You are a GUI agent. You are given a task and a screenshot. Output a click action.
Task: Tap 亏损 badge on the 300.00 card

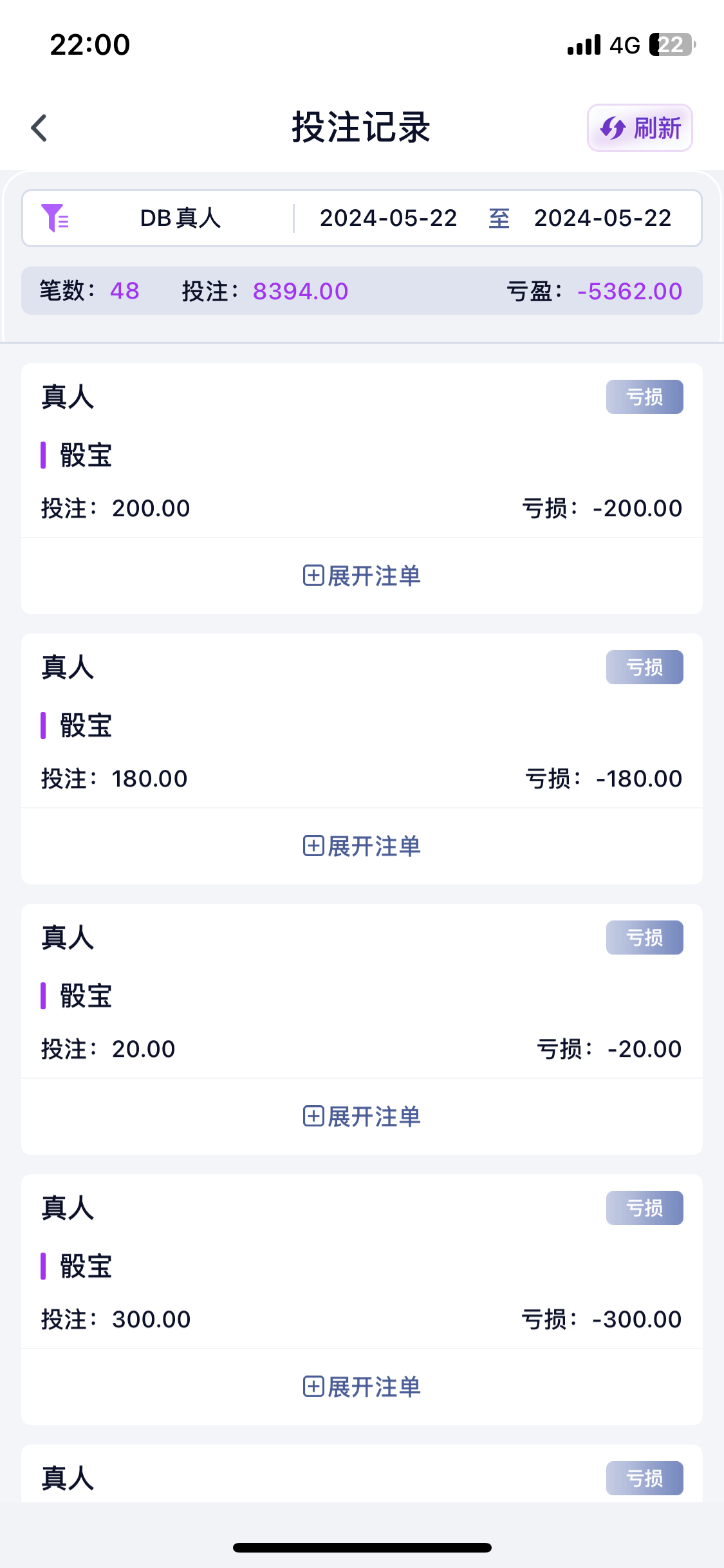pyautogui.click(x=644, y=1208)
